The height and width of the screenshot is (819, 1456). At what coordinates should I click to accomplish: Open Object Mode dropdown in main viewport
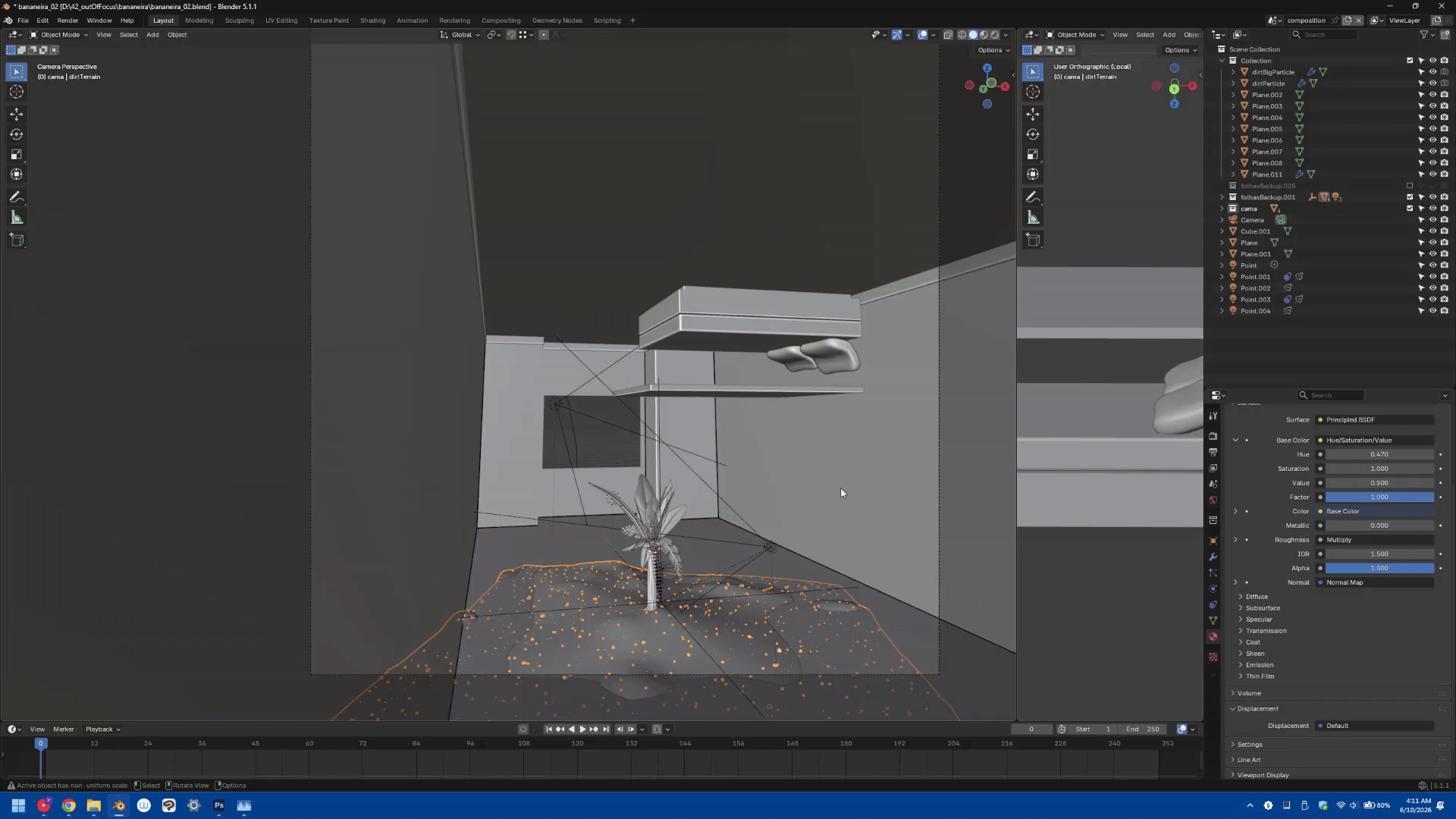point(59,35)
